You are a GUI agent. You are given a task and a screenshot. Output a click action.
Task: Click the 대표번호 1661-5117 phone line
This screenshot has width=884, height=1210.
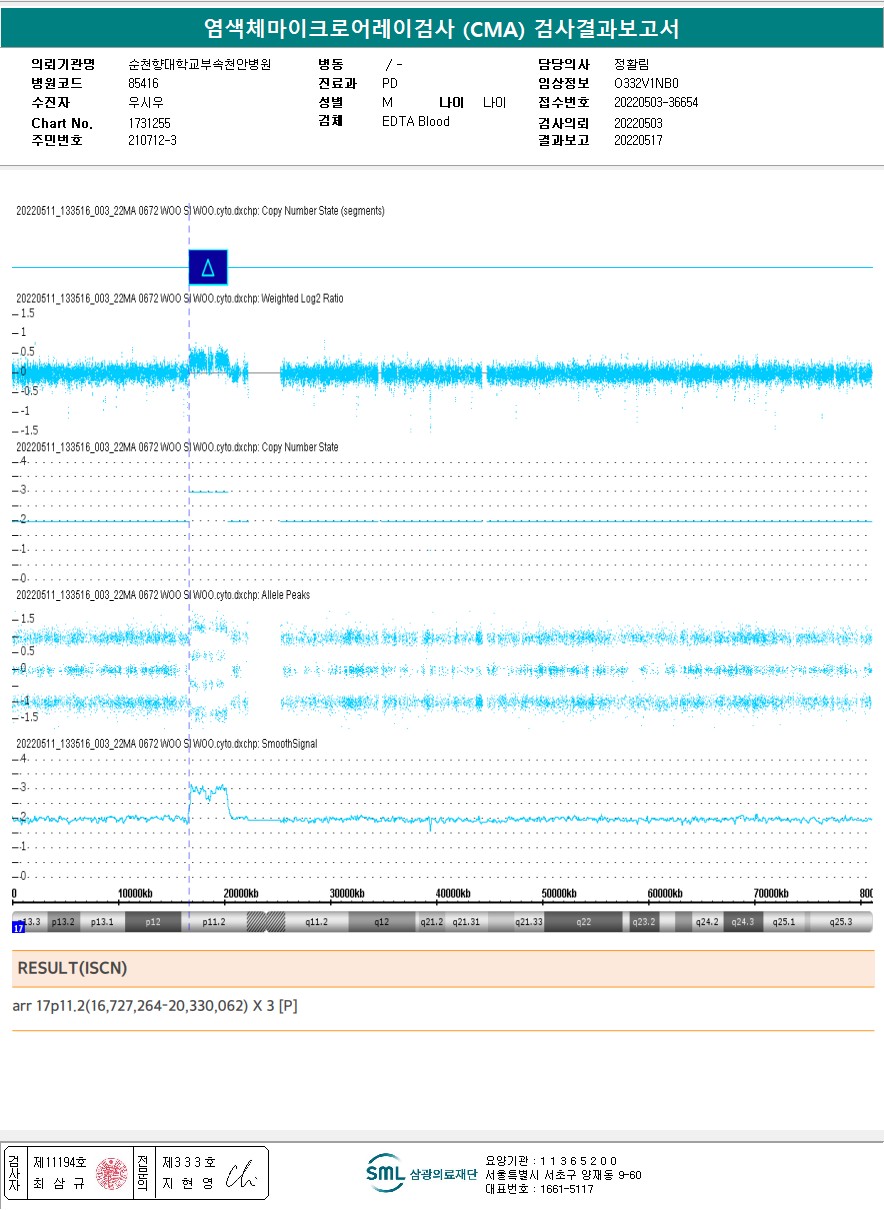539,1189
